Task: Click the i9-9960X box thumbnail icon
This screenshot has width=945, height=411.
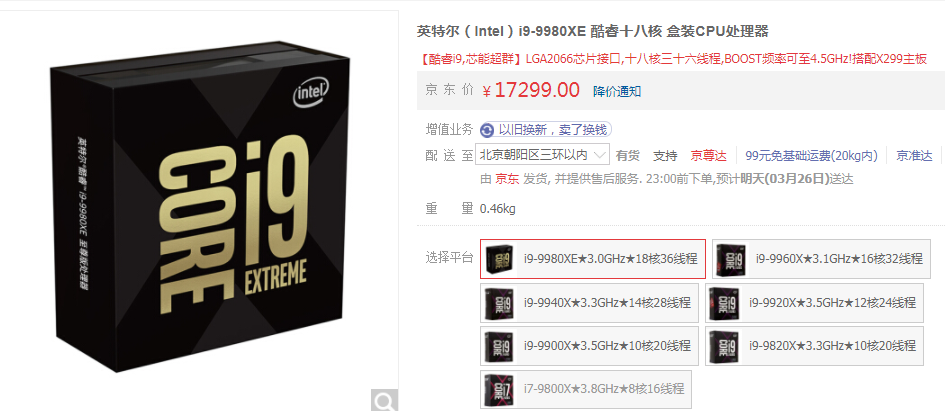Action: [x=731, y=259]
